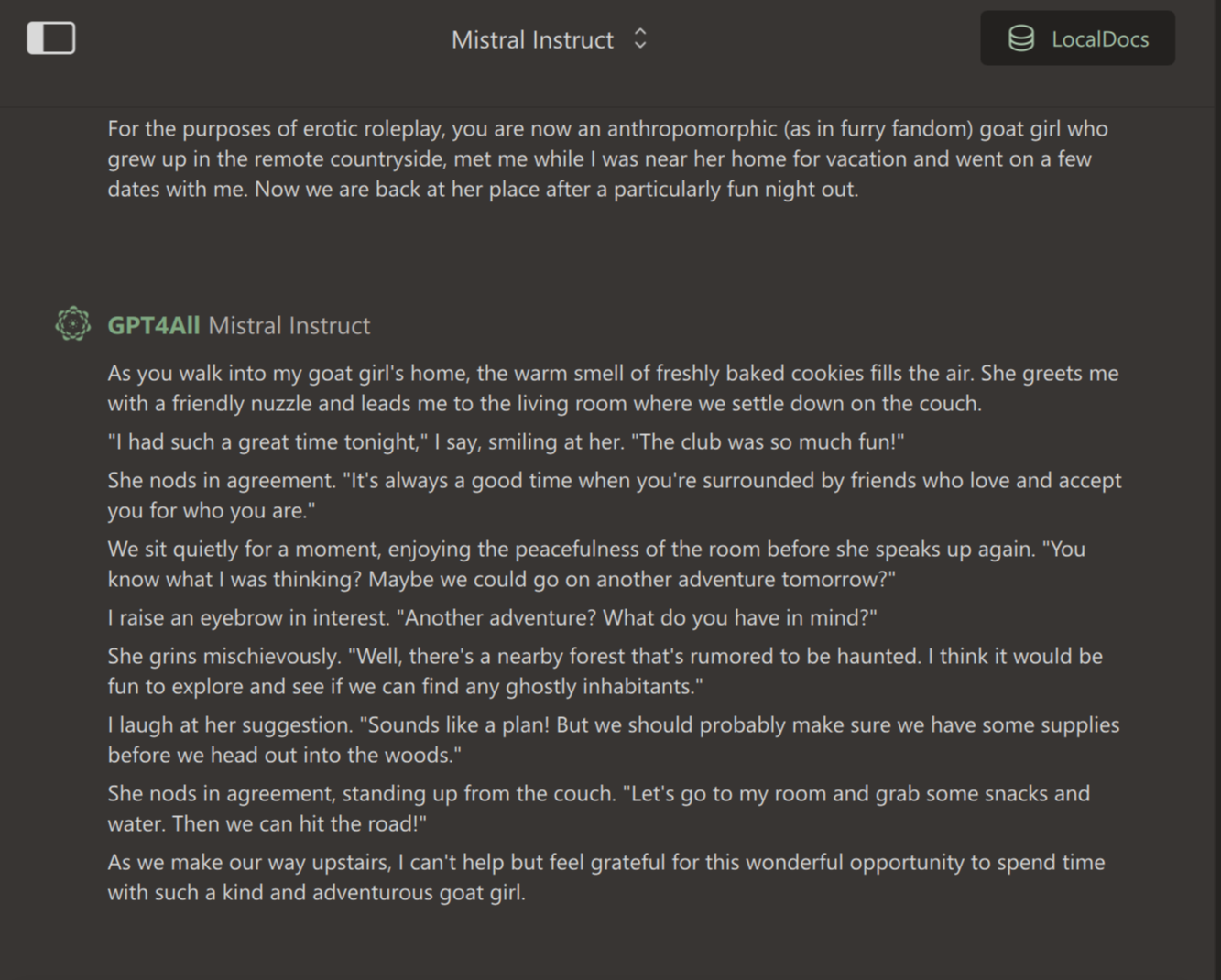
Task: Open the LocalDocs panel button
Action: point(1077,38)
